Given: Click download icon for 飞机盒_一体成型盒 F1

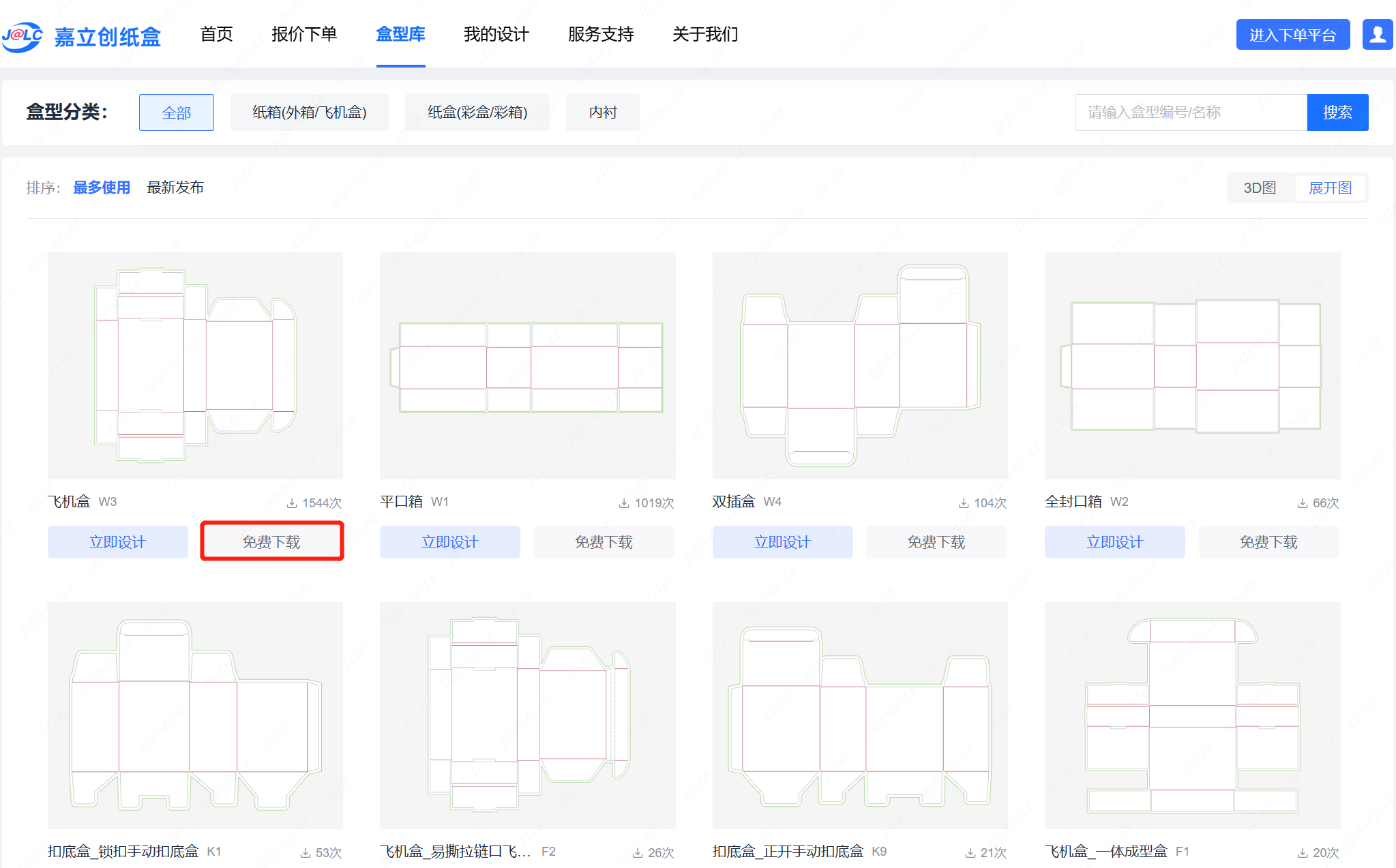Looking at the screenshot, I should [x=1303, y=853].
